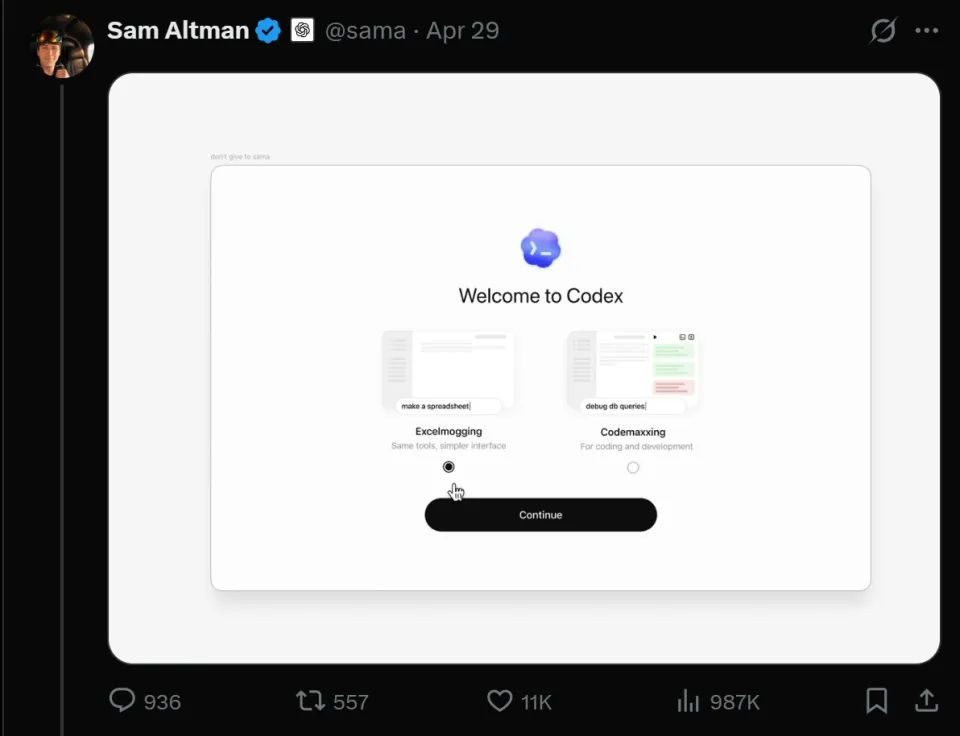Click the Grok slashed-circle icon
Screen dimensions: 960x736
click(x=883, y=31)
